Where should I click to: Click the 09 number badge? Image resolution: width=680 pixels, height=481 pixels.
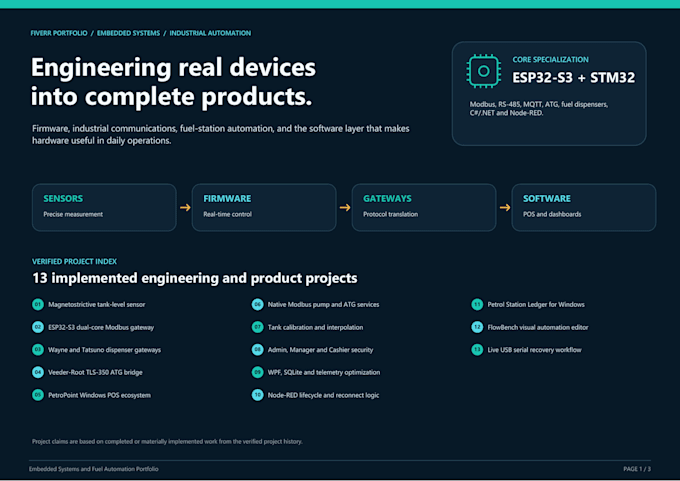[258, 372]
